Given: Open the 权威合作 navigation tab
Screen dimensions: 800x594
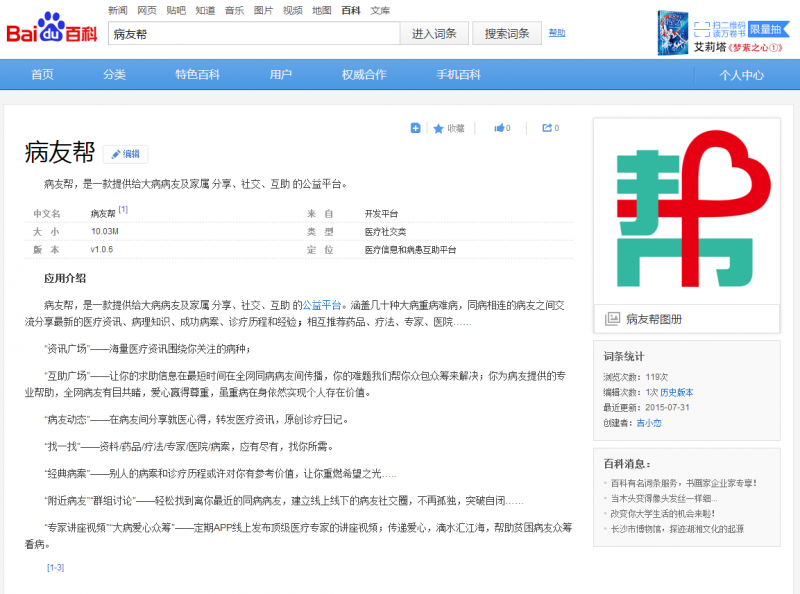Looking at the screenshot, I should click(364, 75).
